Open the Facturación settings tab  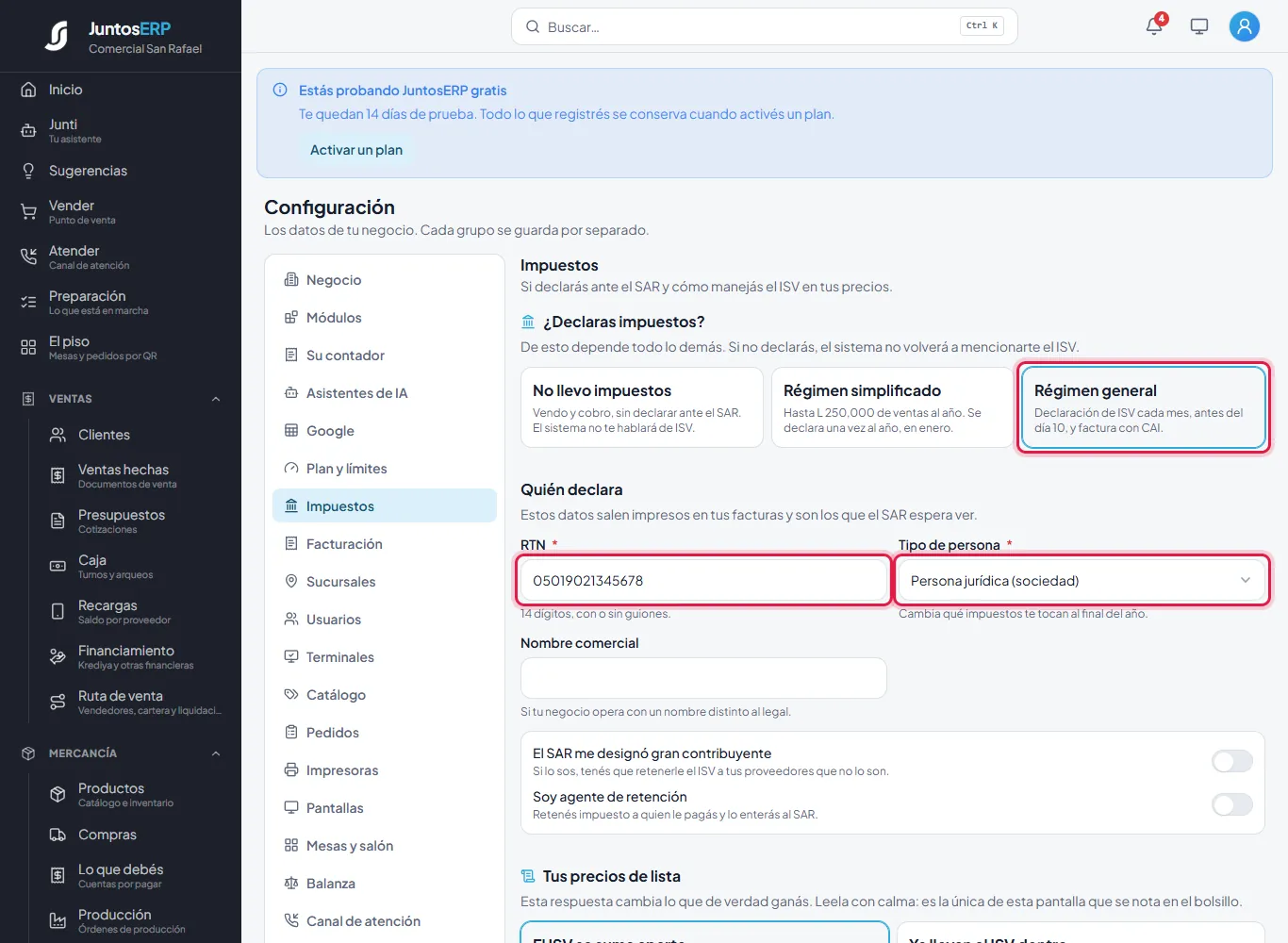pyautogui.click(x=385, y=544)
